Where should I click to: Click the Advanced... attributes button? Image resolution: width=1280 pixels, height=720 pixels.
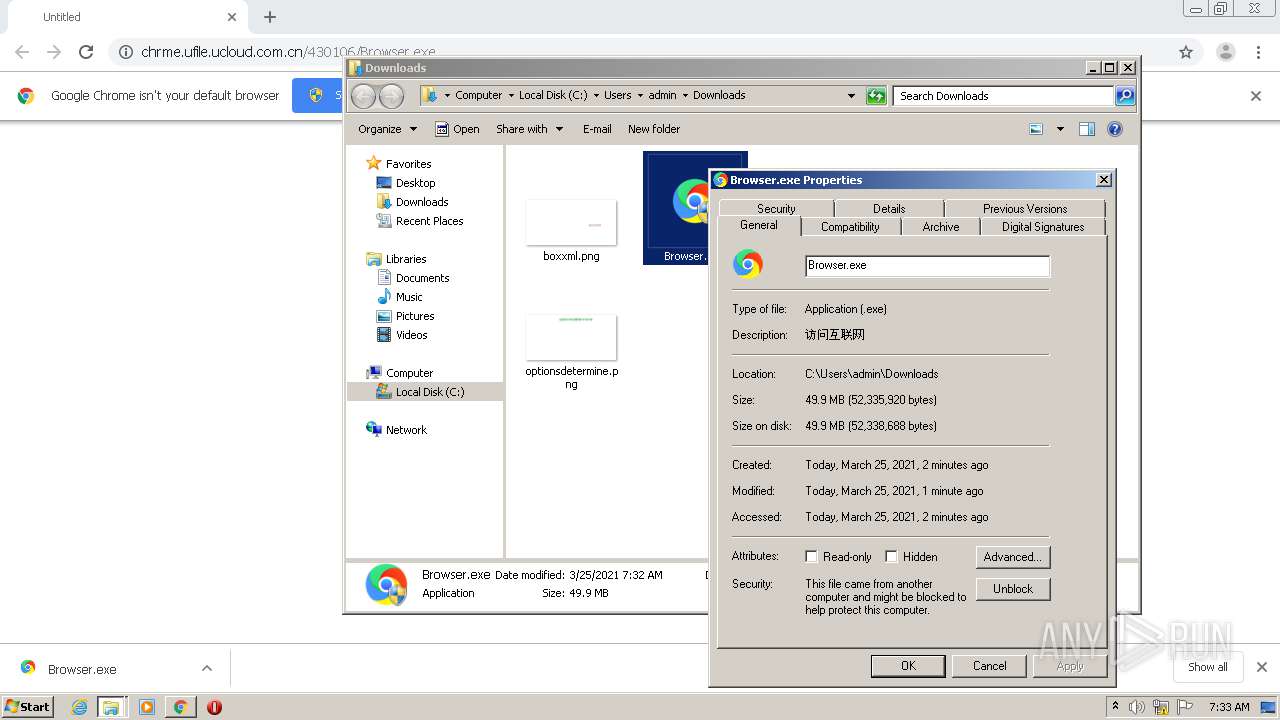pos(1013,557)
